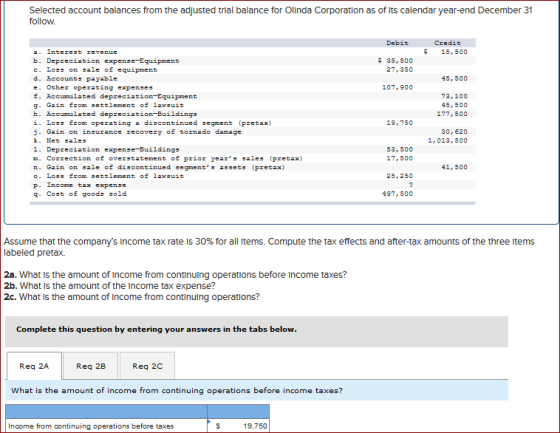This screenshot has width=560, height=433.
Task: Click the Other operating expenses debit amount
Action: [398, 88]
